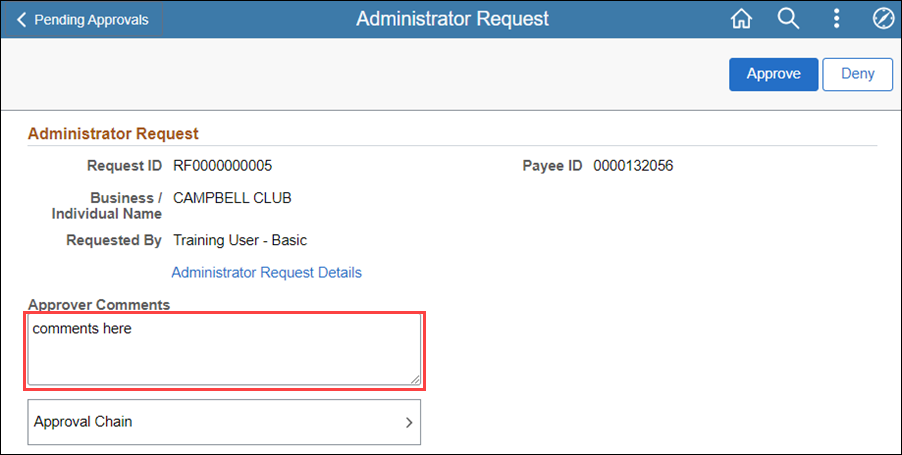The height and width of the screenshot is (455, 902).
Task: Approve the administrator request
Action: point(773,74)
